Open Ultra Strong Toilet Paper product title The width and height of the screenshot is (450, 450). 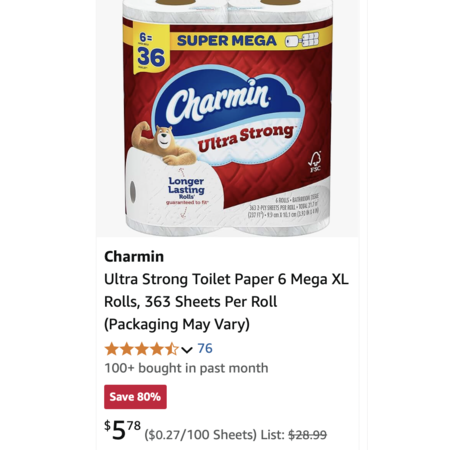(x=226, y=302)
